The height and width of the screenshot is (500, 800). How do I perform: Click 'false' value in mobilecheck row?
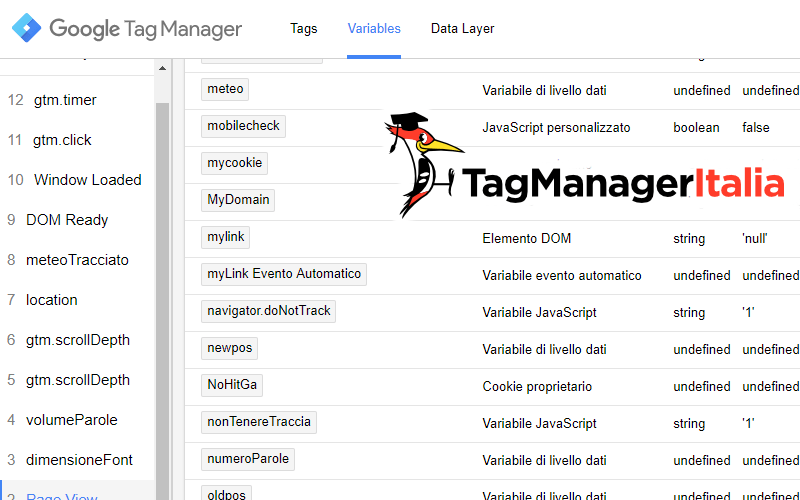pos(756,128)
